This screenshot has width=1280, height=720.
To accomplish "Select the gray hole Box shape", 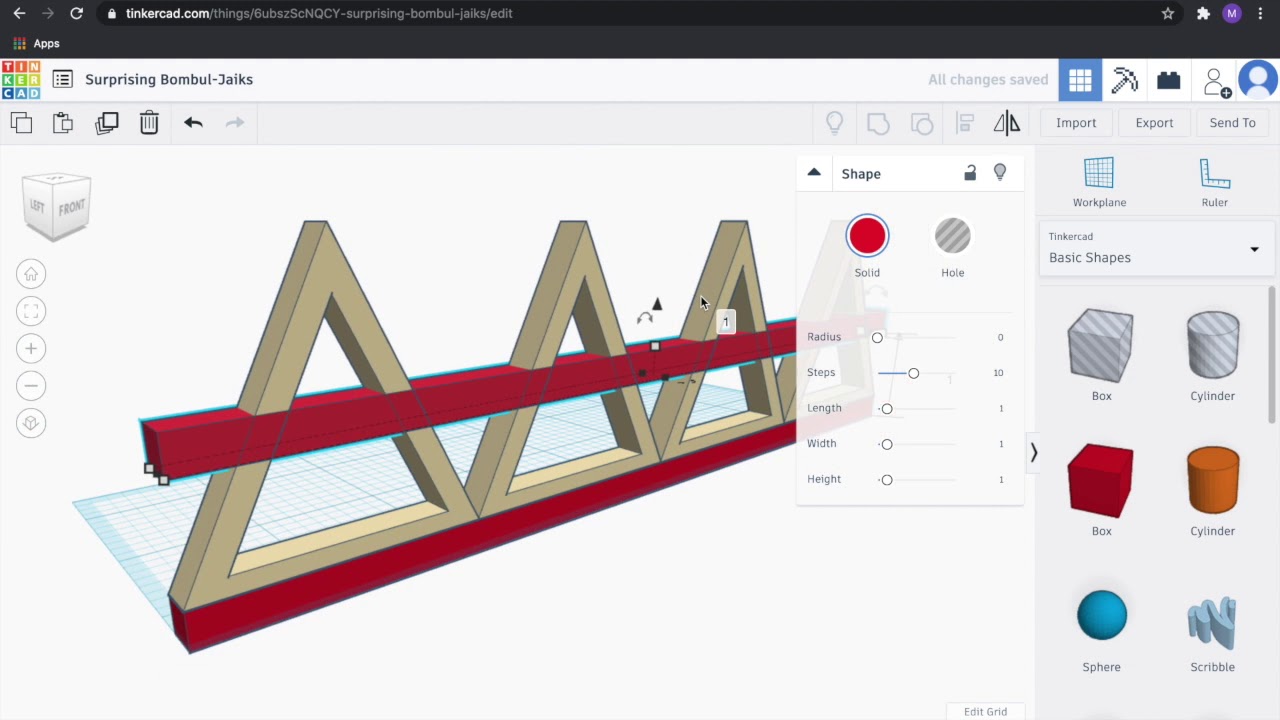I will (x=1101, y=346).
